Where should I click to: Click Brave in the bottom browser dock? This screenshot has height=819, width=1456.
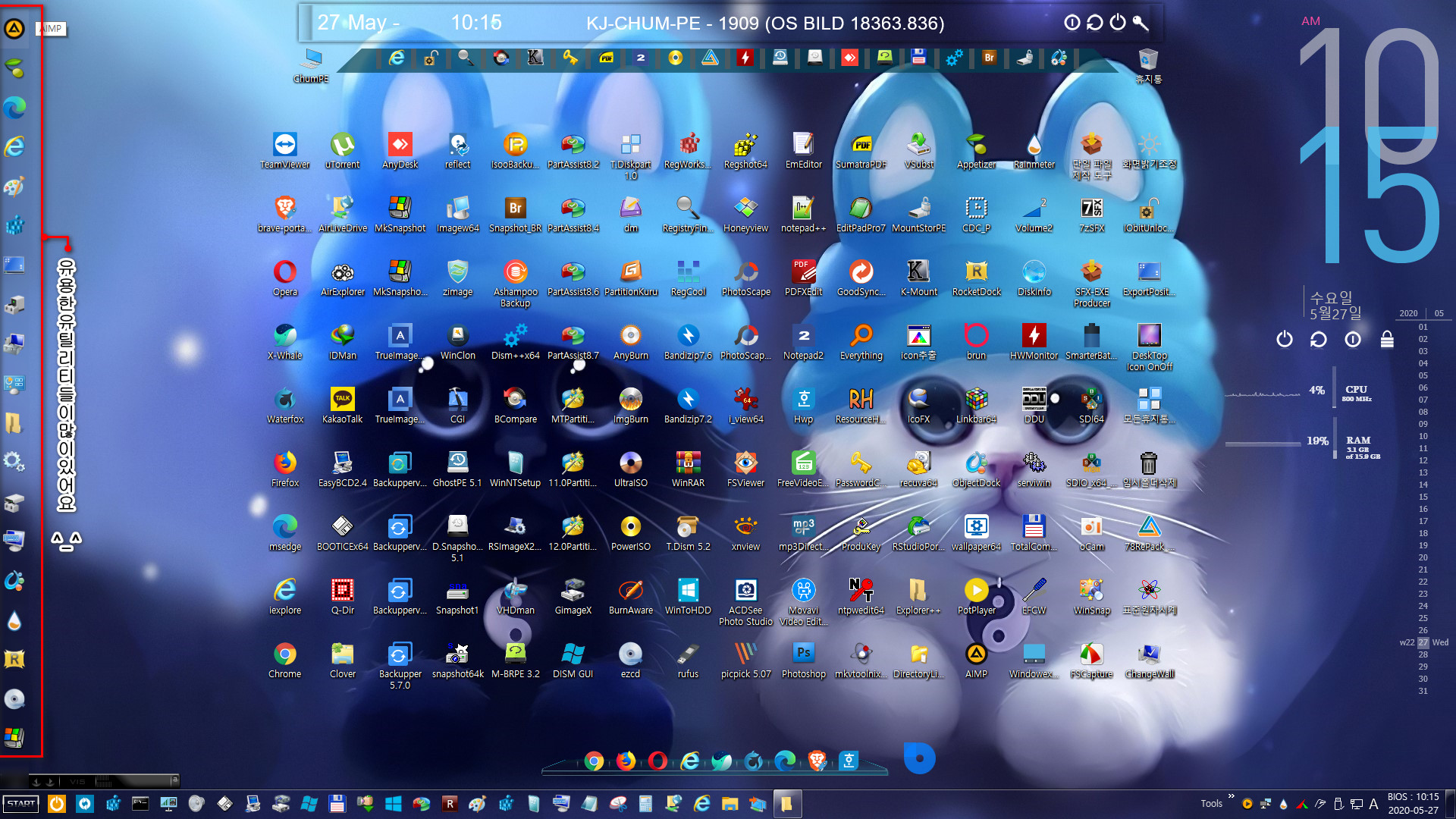point(817,761)
